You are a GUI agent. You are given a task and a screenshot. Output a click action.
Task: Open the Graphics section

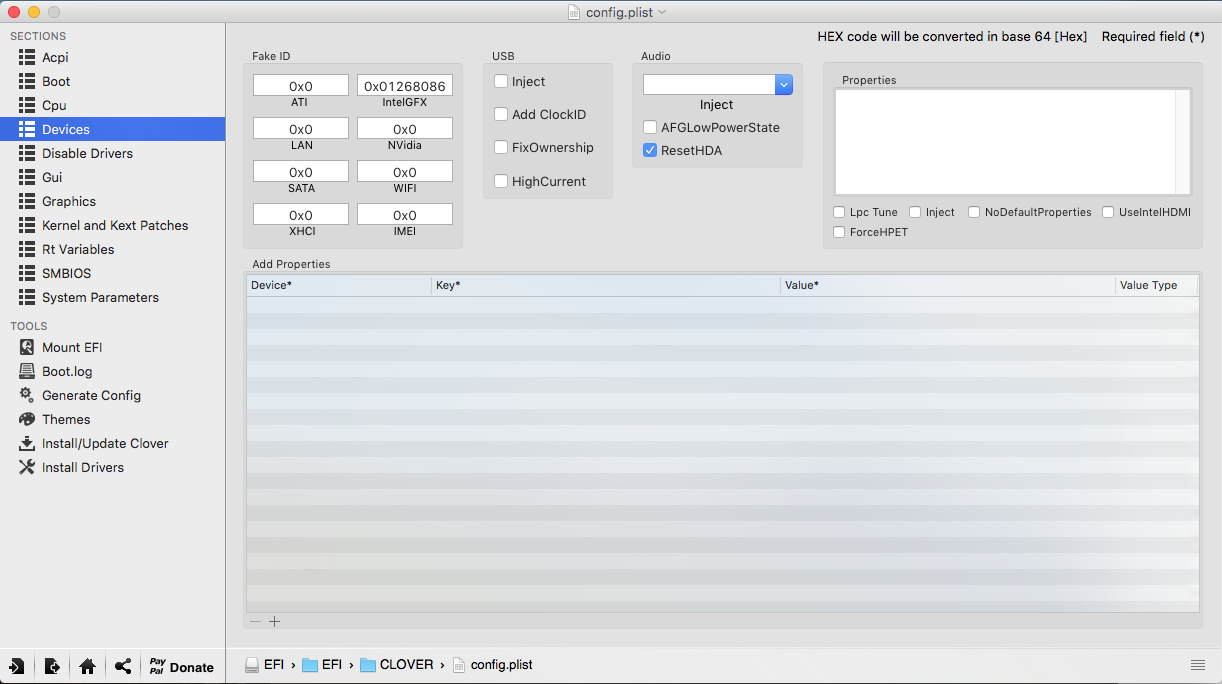pyautogui.click(x=112, y=201)
